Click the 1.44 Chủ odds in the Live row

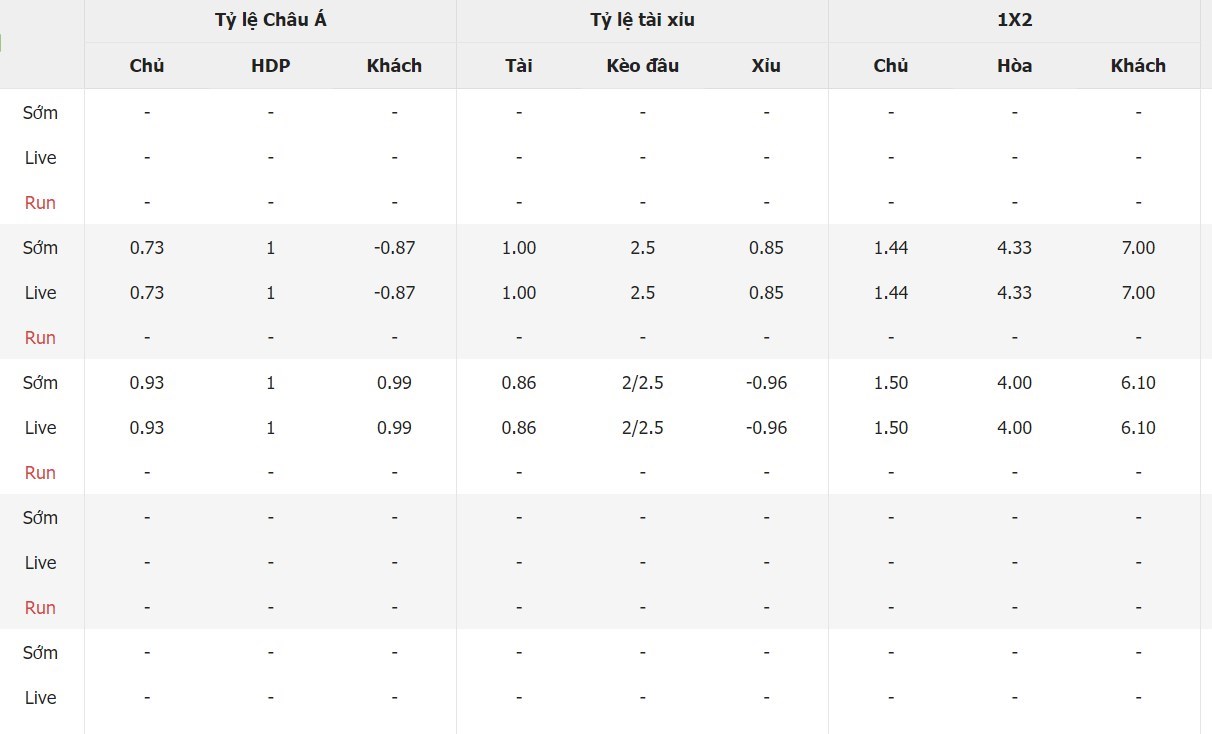click(x=890, y=293)
